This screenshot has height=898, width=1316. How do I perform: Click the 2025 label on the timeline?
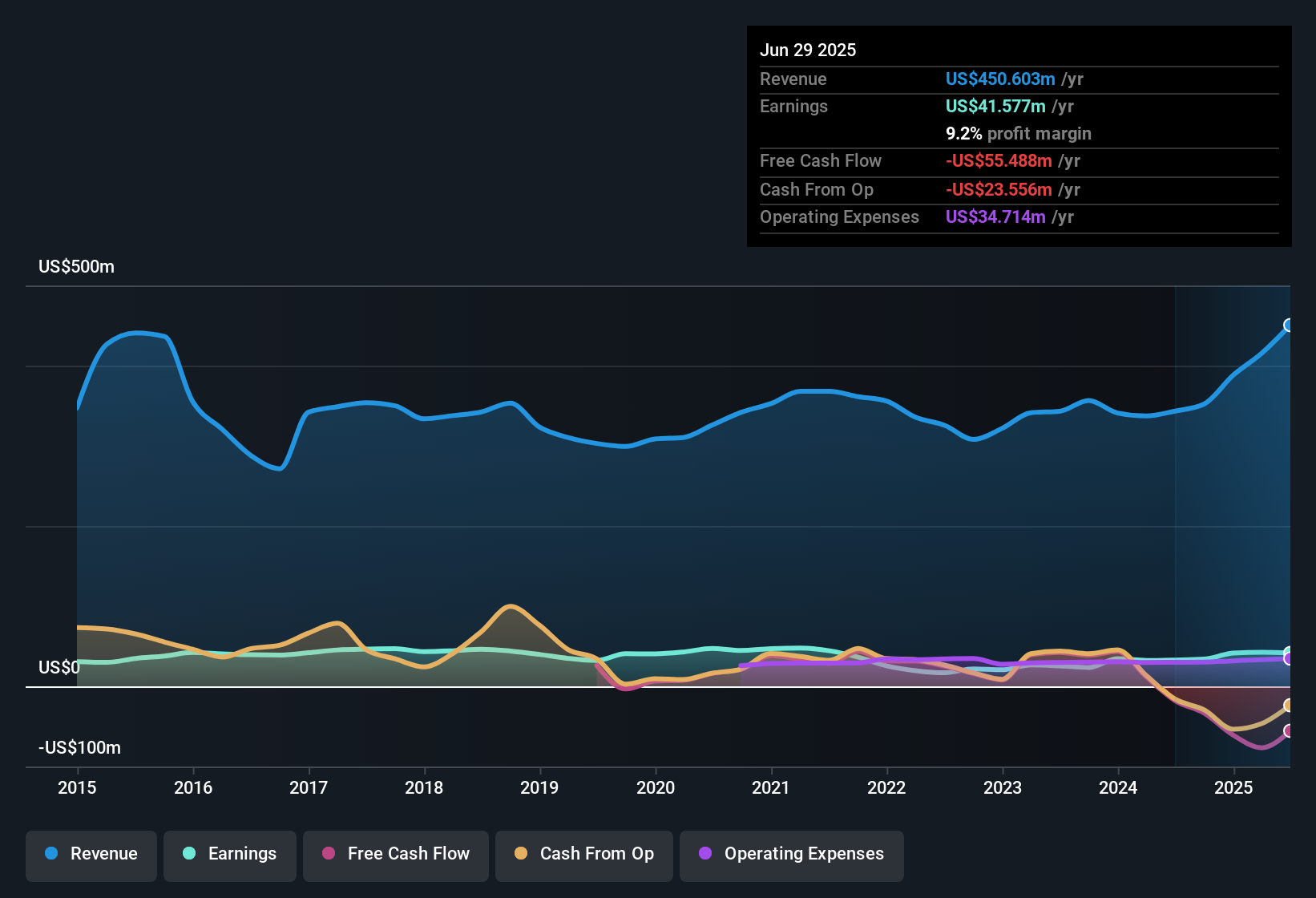[1233, 787]
